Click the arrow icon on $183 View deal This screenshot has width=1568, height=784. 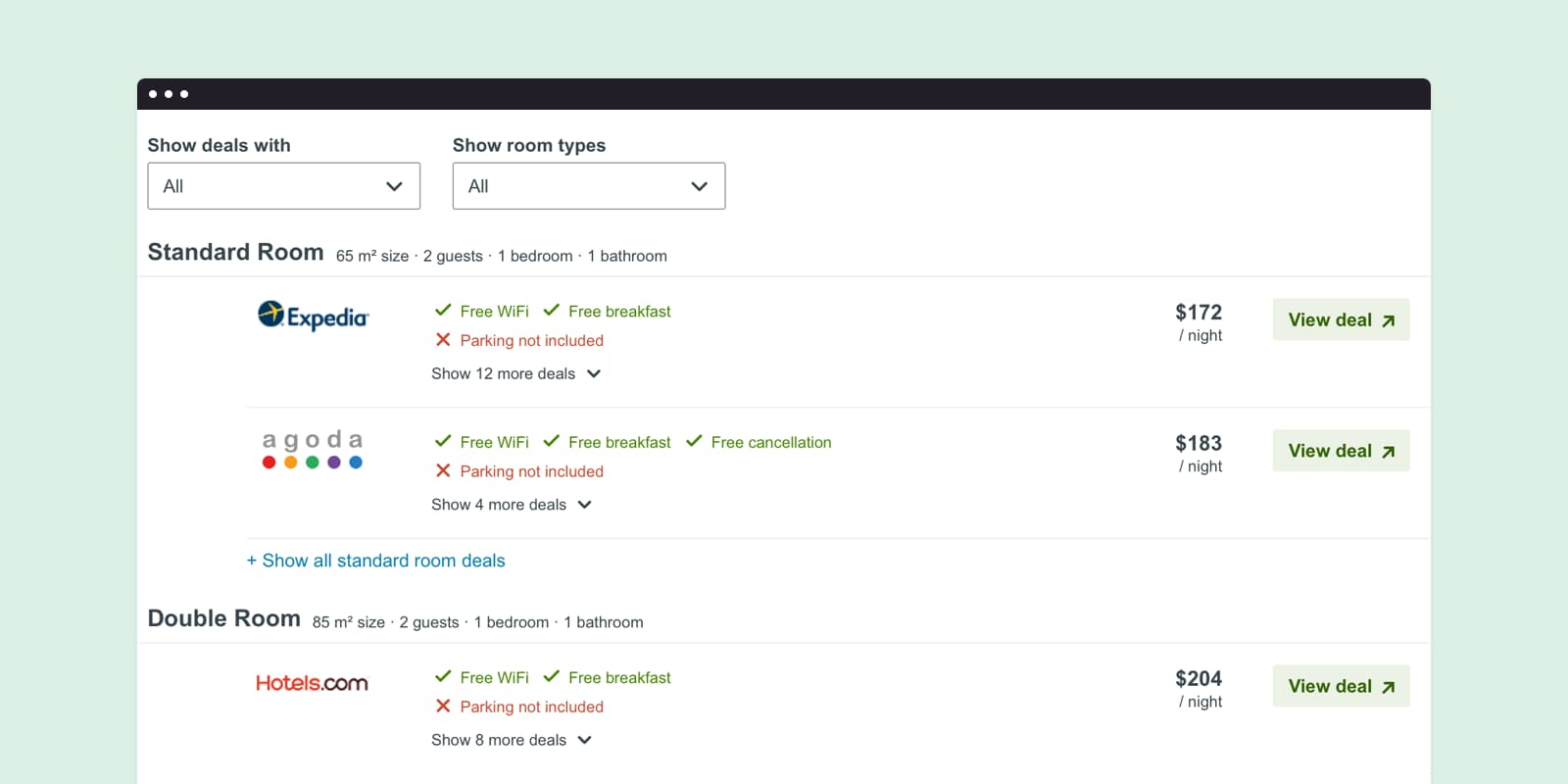[x=1388, y=452]
